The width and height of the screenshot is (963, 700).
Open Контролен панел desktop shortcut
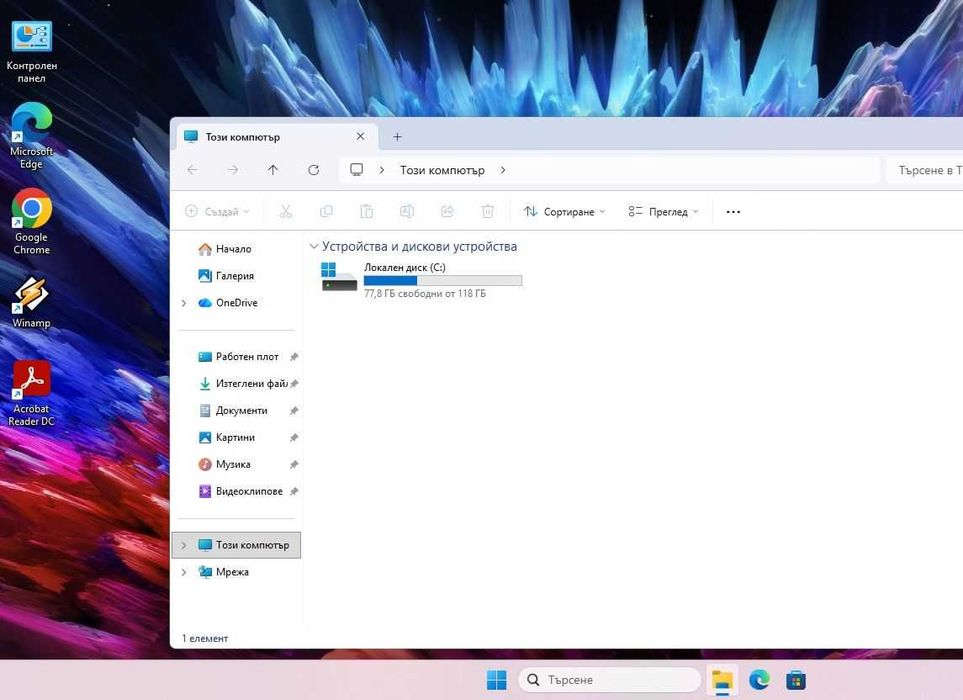click(31, 52)
